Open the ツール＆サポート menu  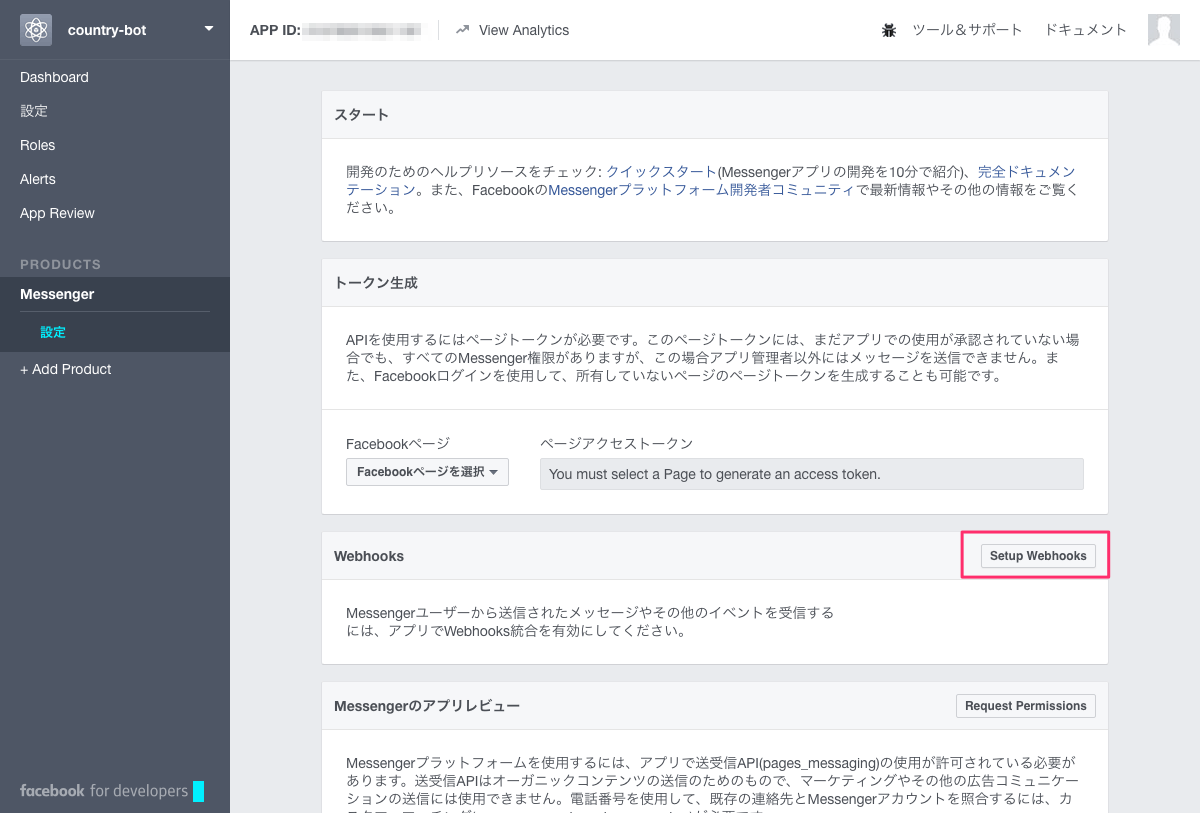[x=966, y=30]
